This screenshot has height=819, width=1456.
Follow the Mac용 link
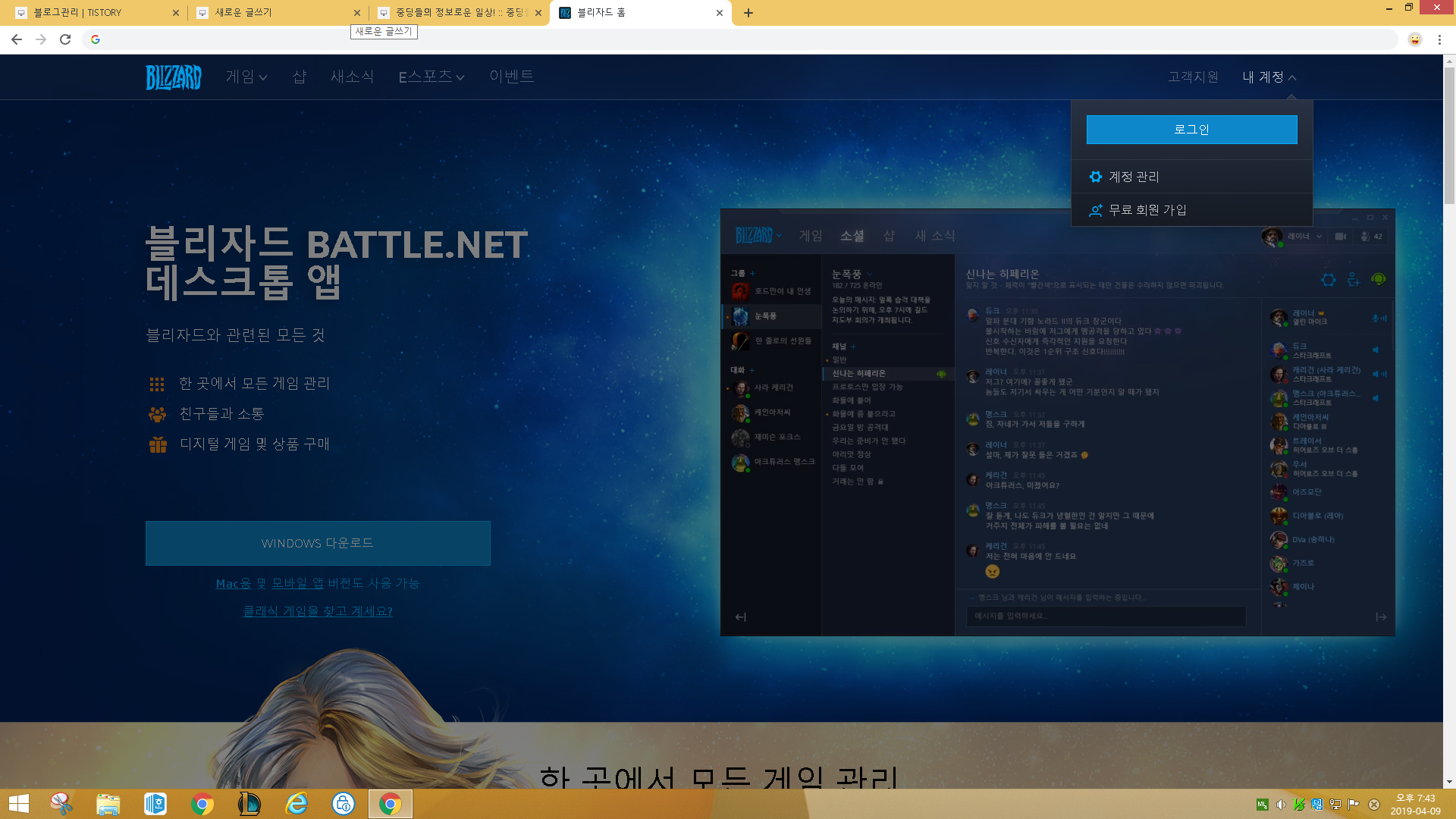click(234, 583)
